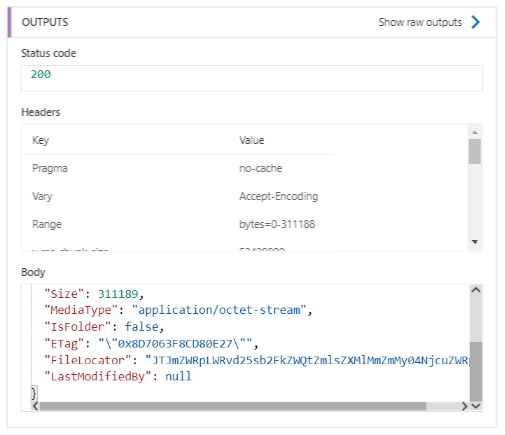Viewport: 505px width, 435px height.
Task: Select the Pragma header key
Action: click(50, 168)
